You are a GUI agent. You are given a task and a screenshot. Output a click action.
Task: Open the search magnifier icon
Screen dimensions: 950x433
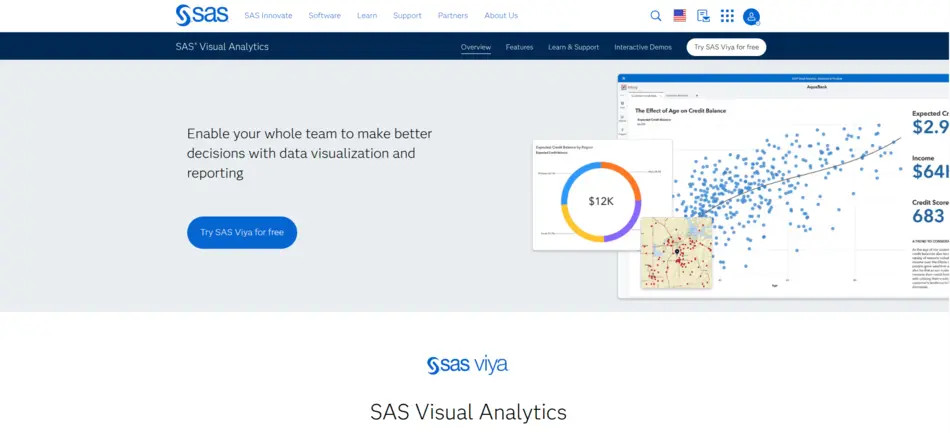click(656, 16)
